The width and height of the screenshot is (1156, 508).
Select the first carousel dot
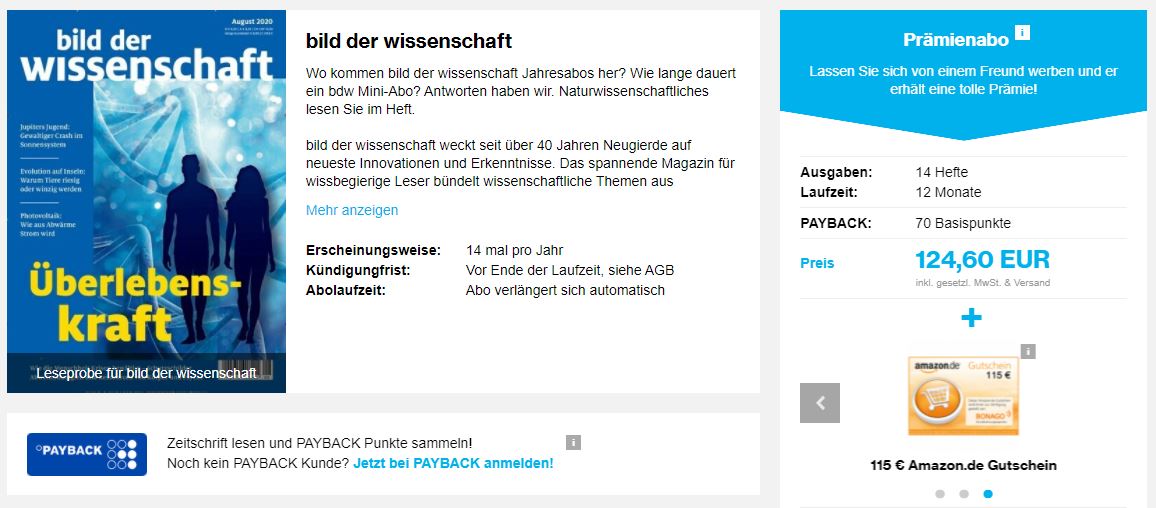940,494
